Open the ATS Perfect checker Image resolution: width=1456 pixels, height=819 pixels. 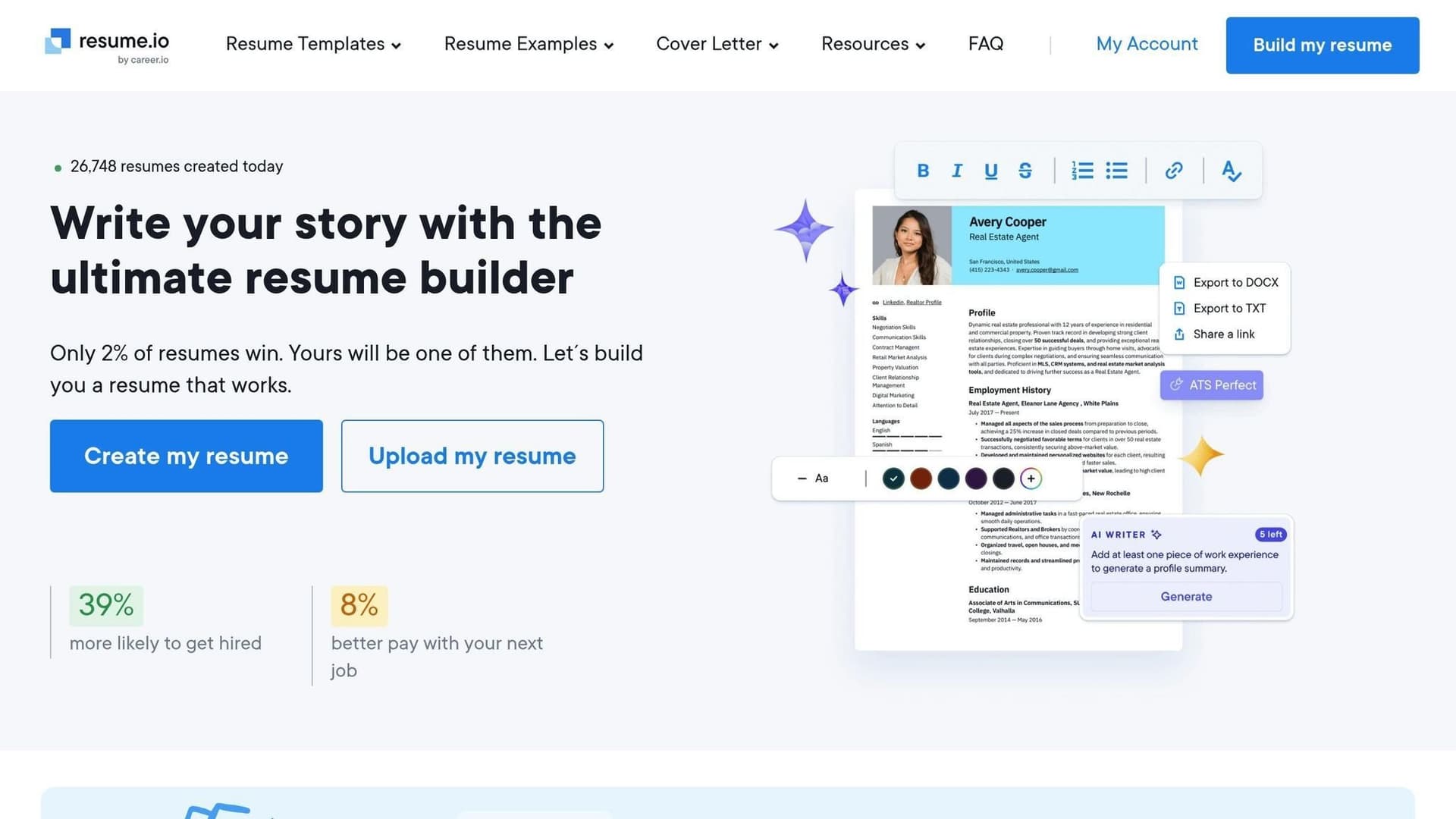(x=1211, y=384)
